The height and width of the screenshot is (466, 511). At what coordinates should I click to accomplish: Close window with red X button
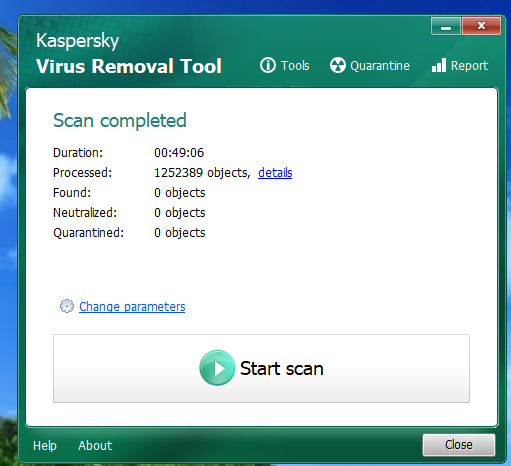coord(481,26)
